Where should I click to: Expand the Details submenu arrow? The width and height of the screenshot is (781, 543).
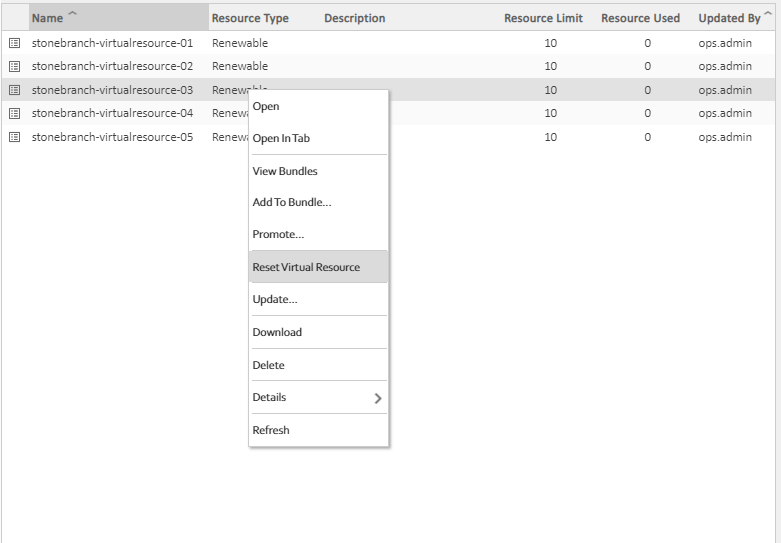pyautogui.click(x=377, y=398)
